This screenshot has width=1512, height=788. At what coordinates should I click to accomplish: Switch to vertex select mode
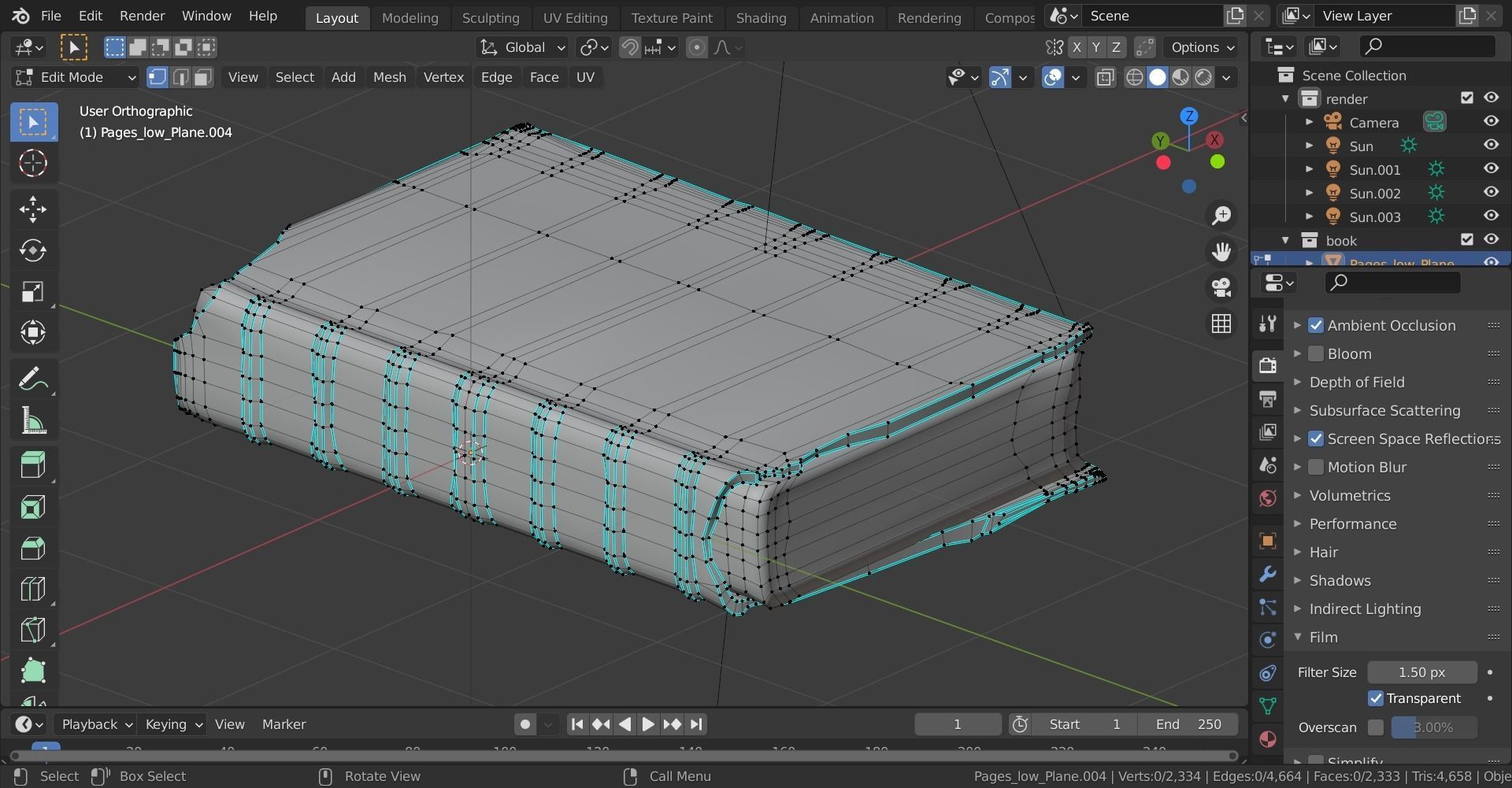[157, 77]
